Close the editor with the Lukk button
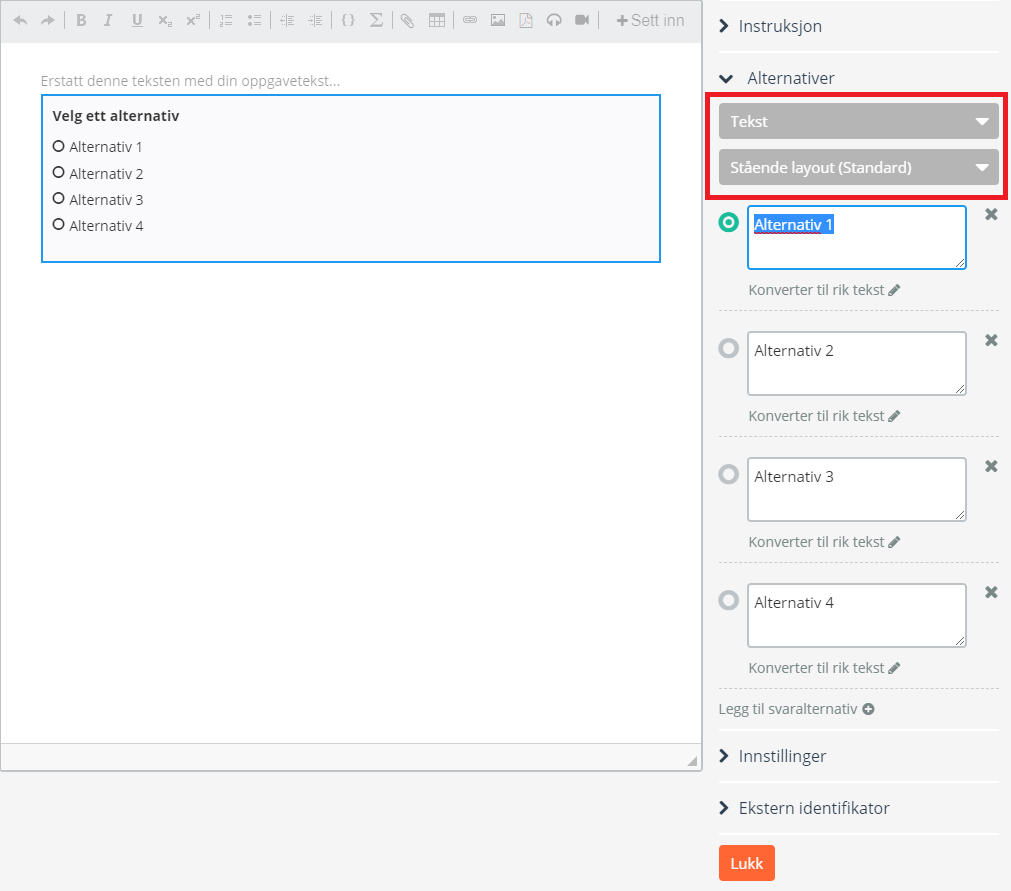Screen dimensions: 1011x891 click(x=747, y=863)
